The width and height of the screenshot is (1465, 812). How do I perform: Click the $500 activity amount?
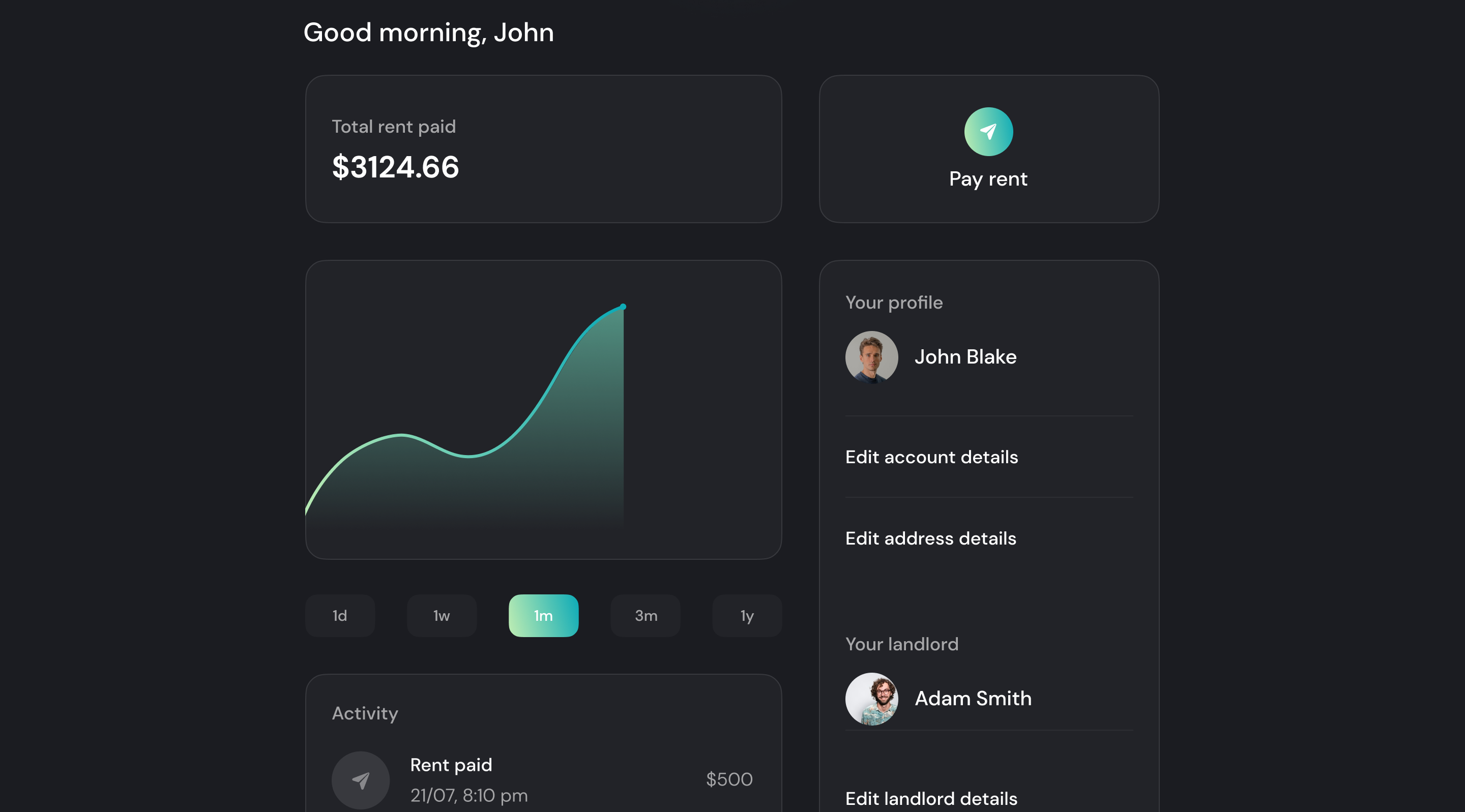point(729,779)
